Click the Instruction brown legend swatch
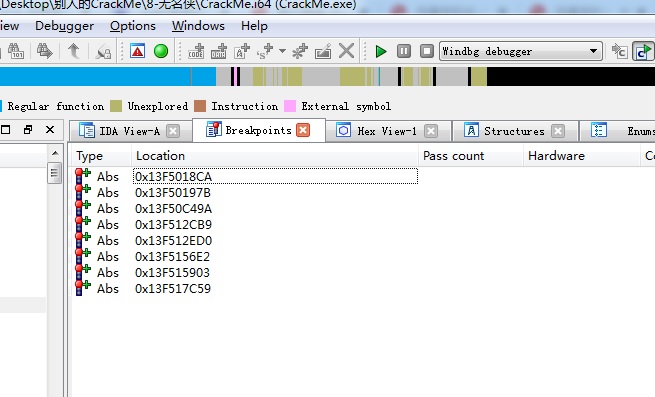Image resolution: width=655 pixels, height=397 pixels. (x=200, y=106)
